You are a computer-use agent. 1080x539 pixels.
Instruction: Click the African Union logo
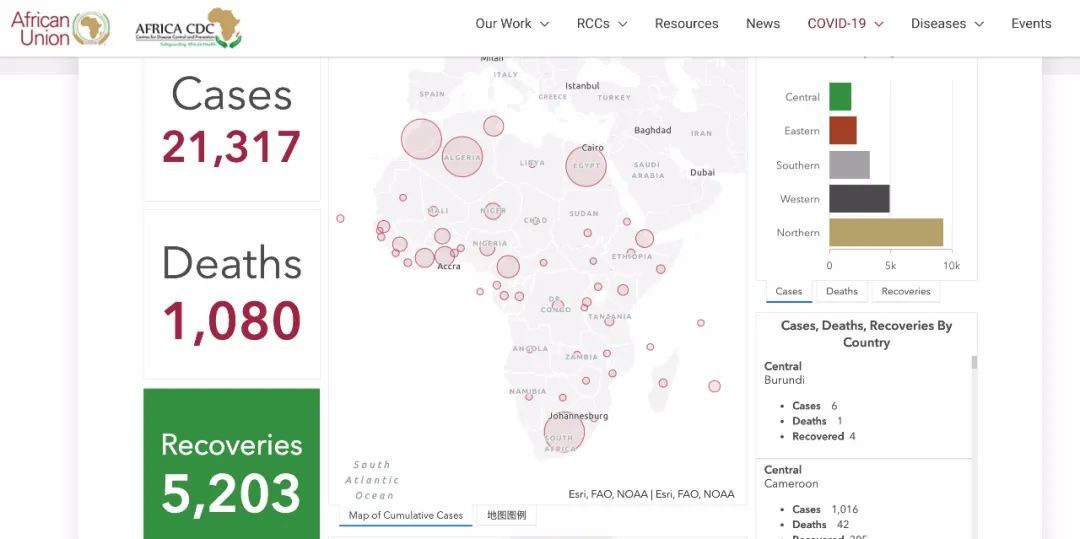coord(60,28)
